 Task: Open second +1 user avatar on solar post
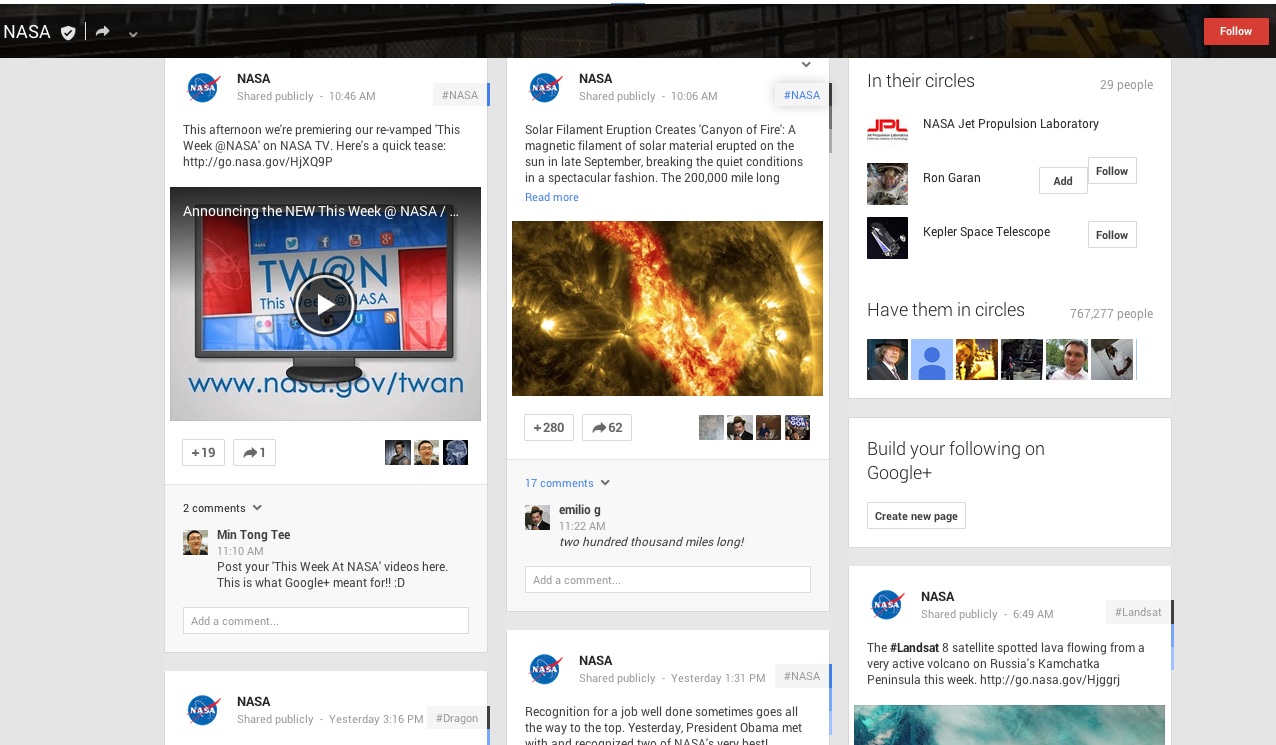[x=740, y=428]
